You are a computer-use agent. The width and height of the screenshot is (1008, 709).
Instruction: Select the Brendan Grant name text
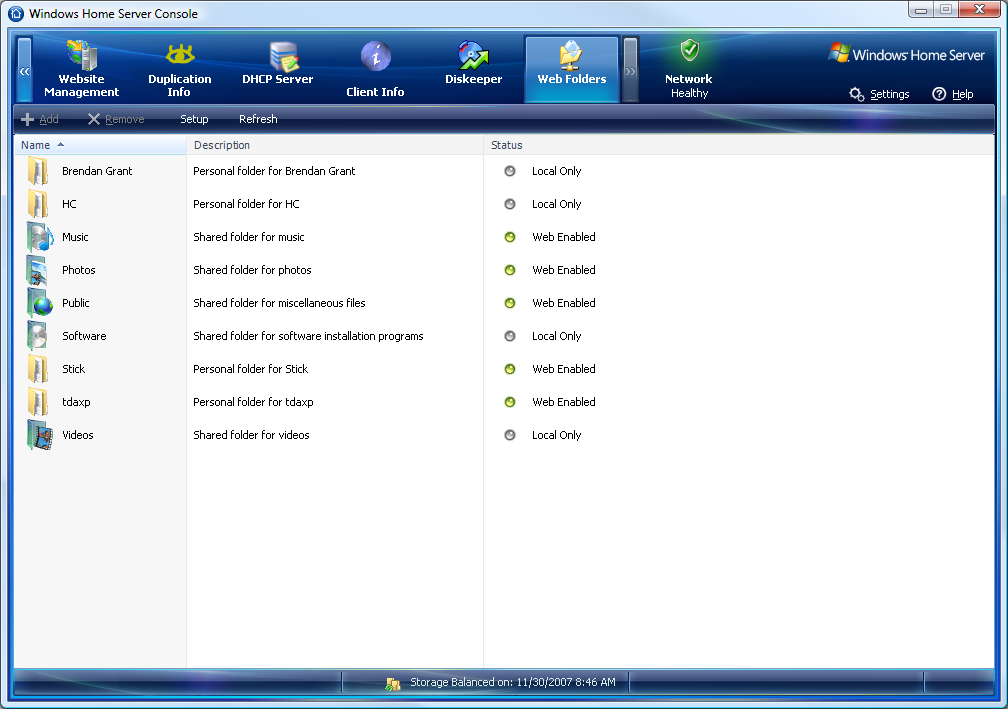(x=97, y=171)
